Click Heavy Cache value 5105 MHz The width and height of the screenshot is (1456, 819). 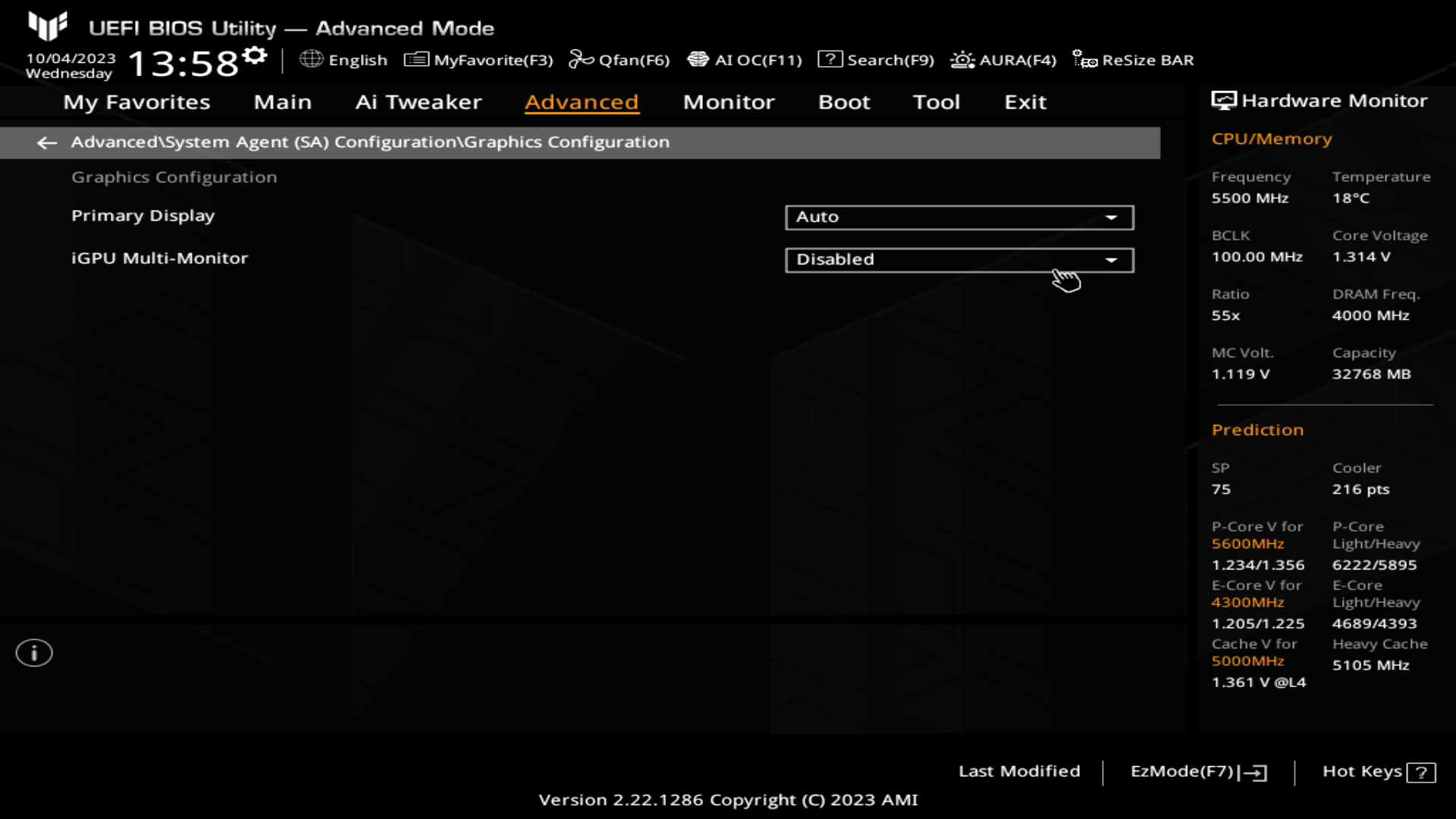(1371, 665)
